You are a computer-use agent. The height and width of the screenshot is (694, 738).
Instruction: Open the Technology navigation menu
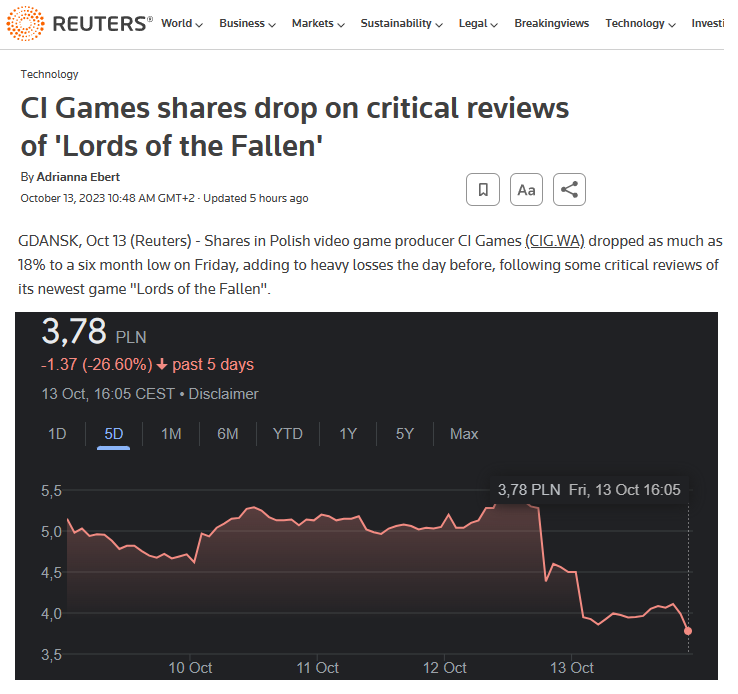[640, 23]
